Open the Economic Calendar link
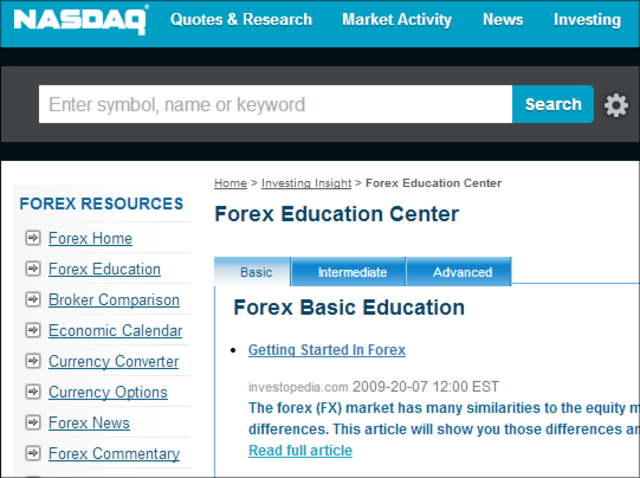 (x=115, y=331)
